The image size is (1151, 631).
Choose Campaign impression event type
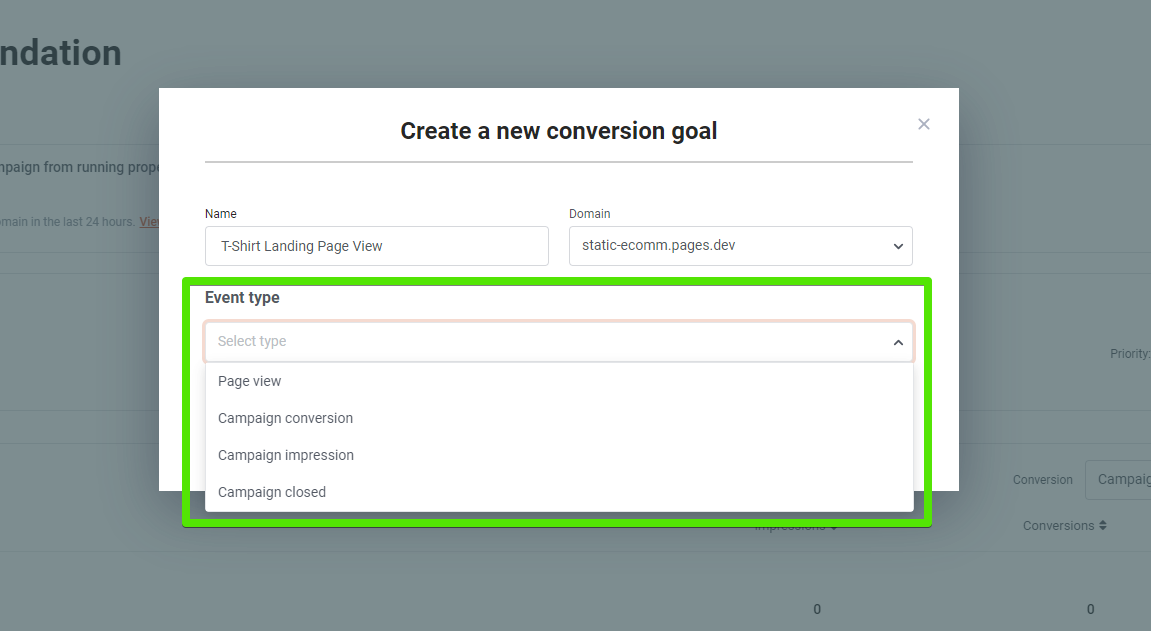click(x=559, y=456)
